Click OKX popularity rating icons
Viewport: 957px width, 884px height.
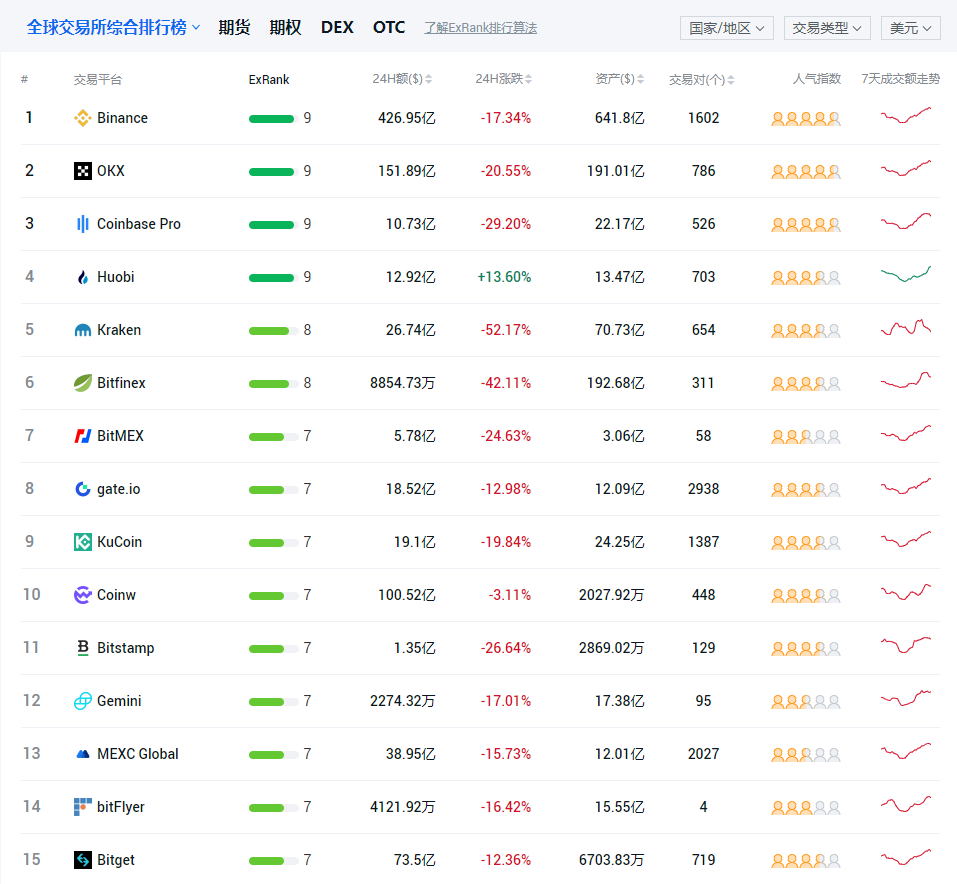click(x=806, y=172)
